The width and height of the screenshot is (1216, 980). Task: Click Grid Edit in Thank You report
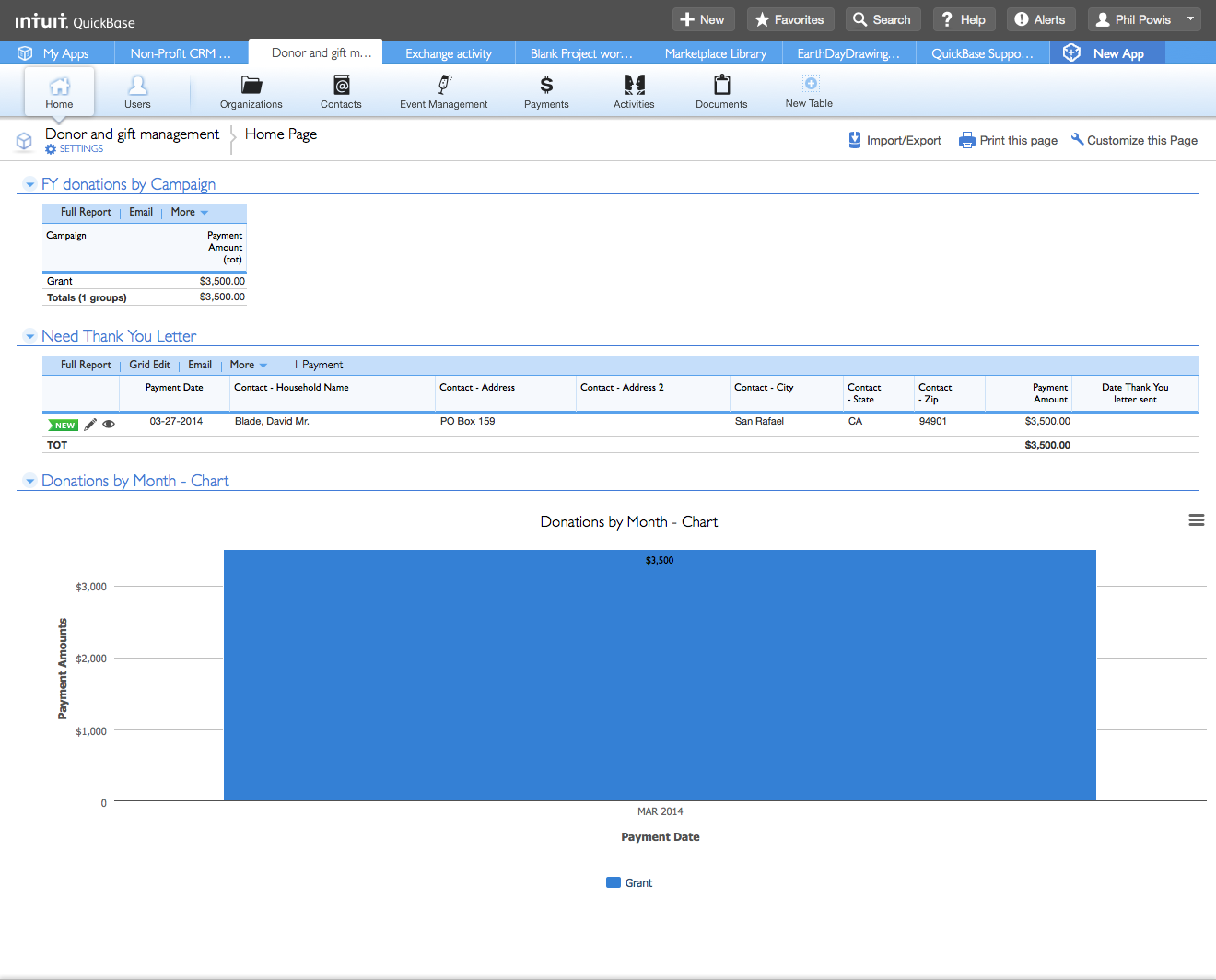coord(149,365)
